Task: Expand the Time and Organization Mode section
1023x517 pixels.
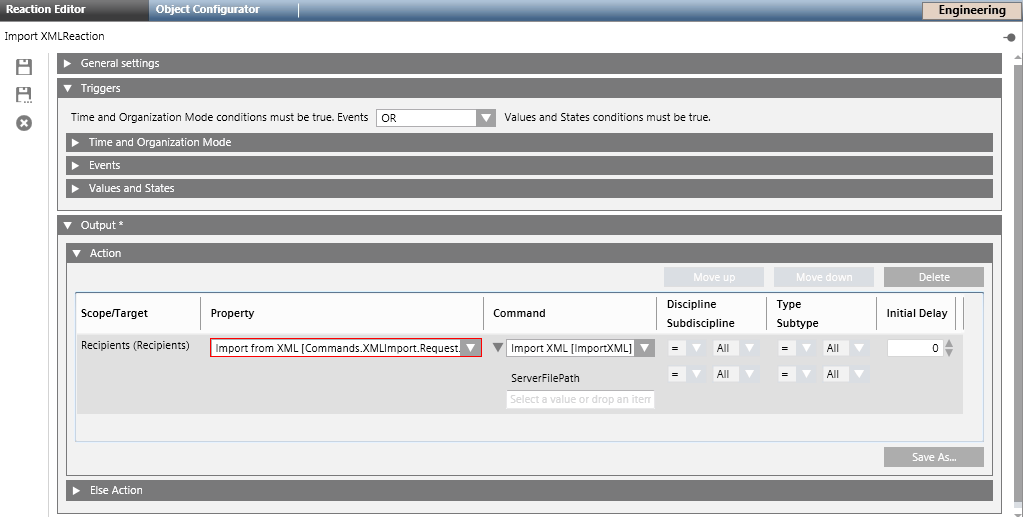Action: [75, 142]
